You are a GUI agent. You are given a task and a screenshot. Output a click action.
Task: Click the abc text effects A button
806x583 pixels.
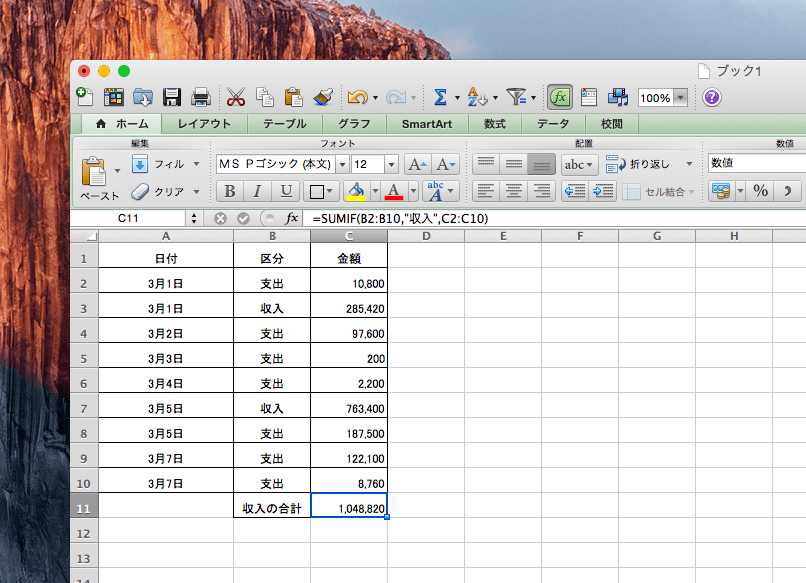point(435,191)
